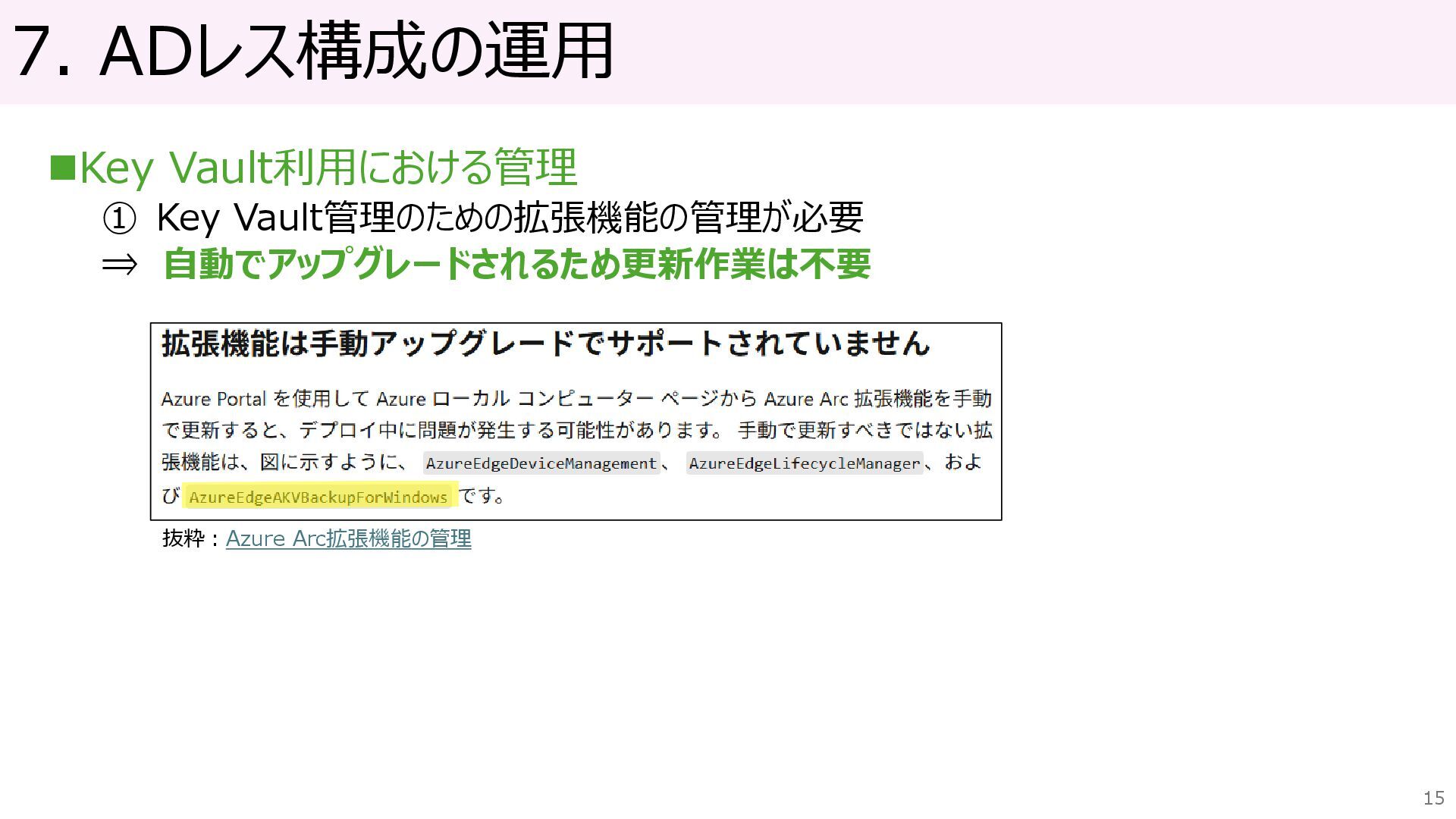Click the Azure Arc 拡張機能を手動 text in the box
Image resolution: width=1456 pixels, height=819 pixels.
(x=877, y=399)
